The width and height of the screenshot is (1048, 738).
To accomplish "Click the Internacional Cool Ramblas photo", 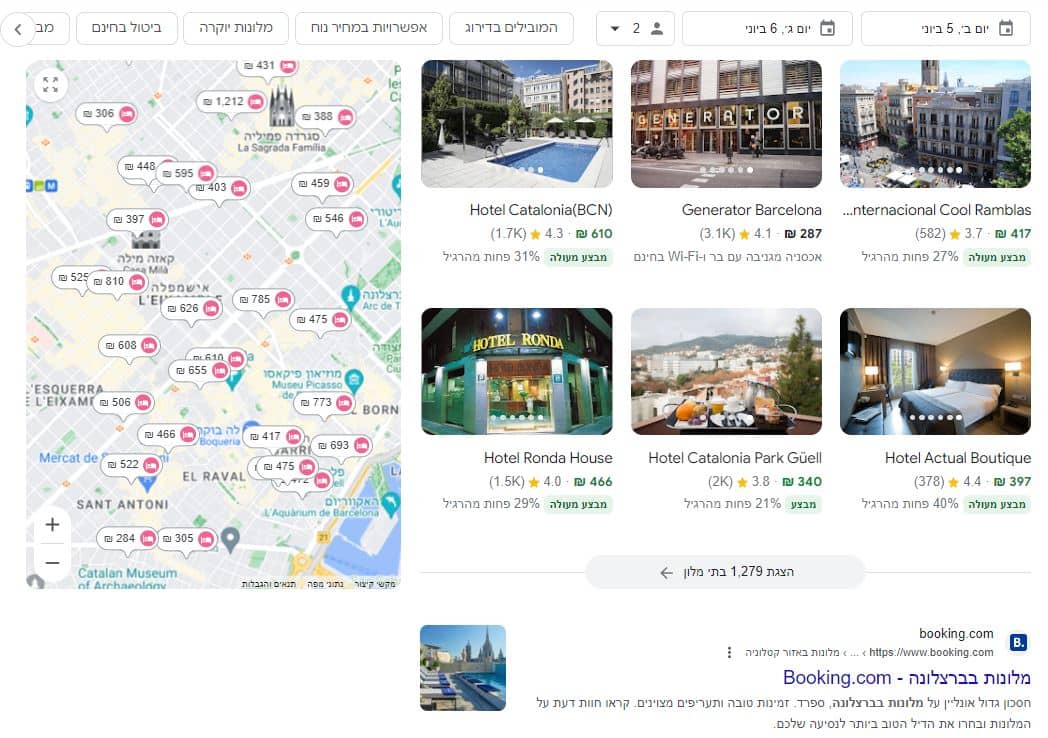I will tap(935, 124).
